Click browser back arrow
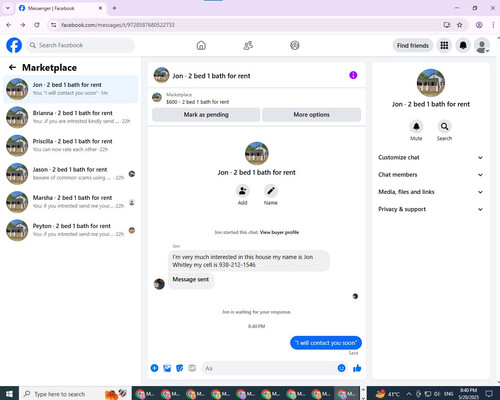 (x=9, y=25)
